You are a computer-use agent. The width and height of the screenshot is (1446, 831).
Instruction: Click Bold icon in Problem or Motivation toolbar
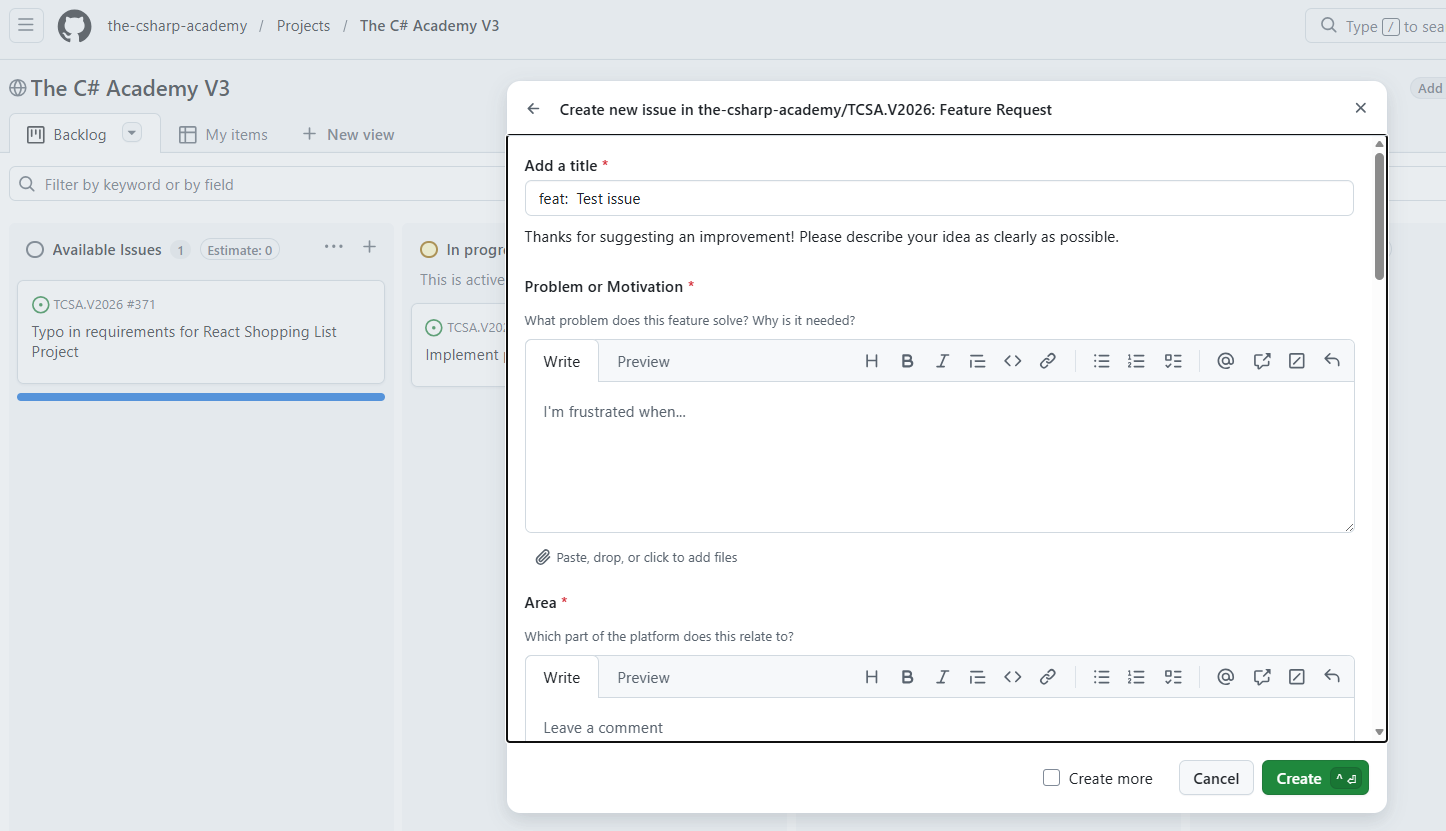(x=907, y=361)
